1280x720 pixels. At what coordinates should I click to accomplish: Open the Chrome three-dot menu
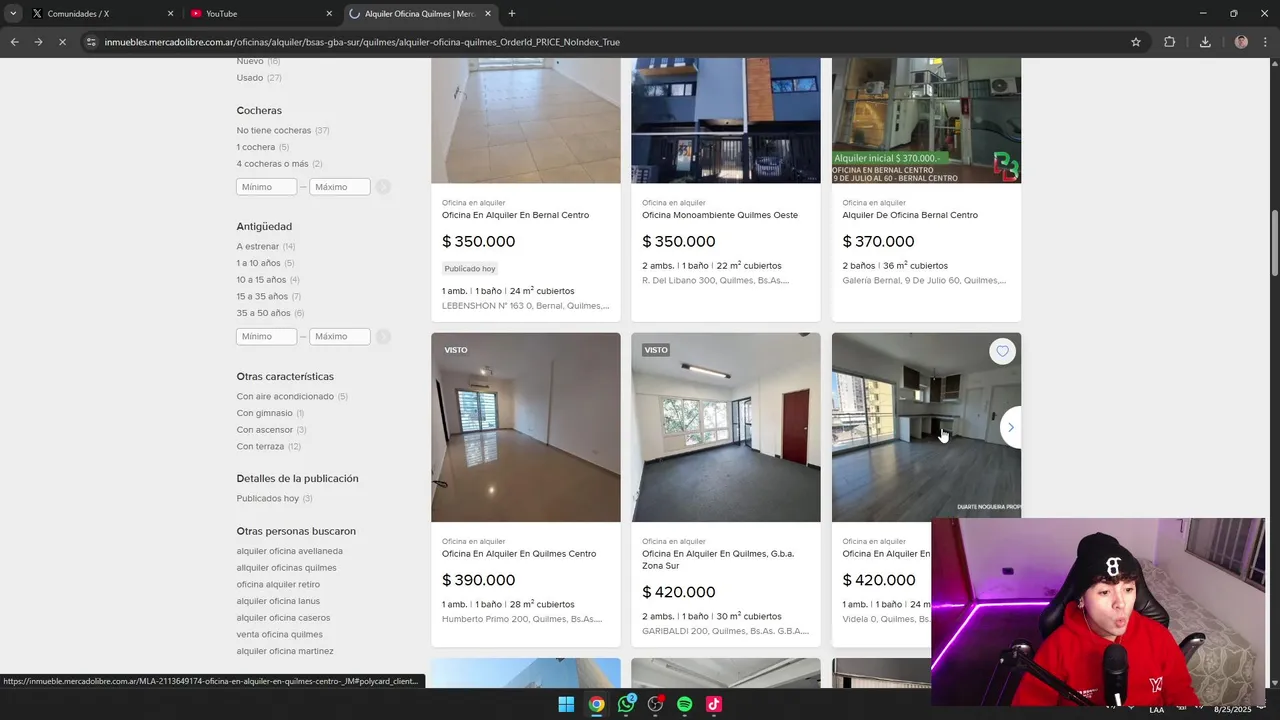1265,42
